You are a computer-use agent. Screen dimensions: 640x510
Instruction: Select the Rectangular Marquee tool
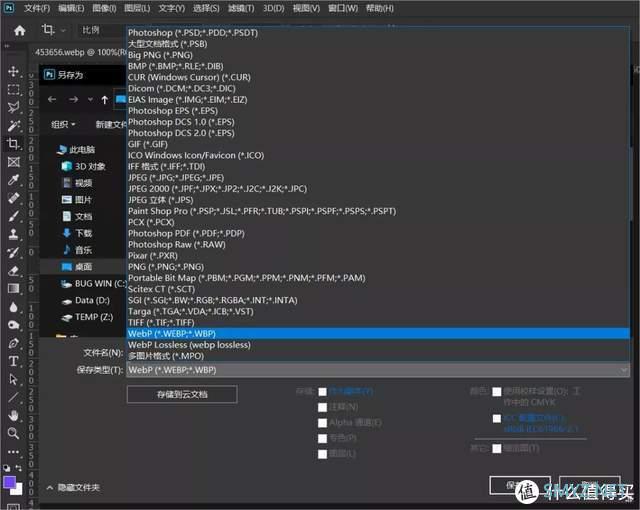pyautogui.click(x=13, y=90)
